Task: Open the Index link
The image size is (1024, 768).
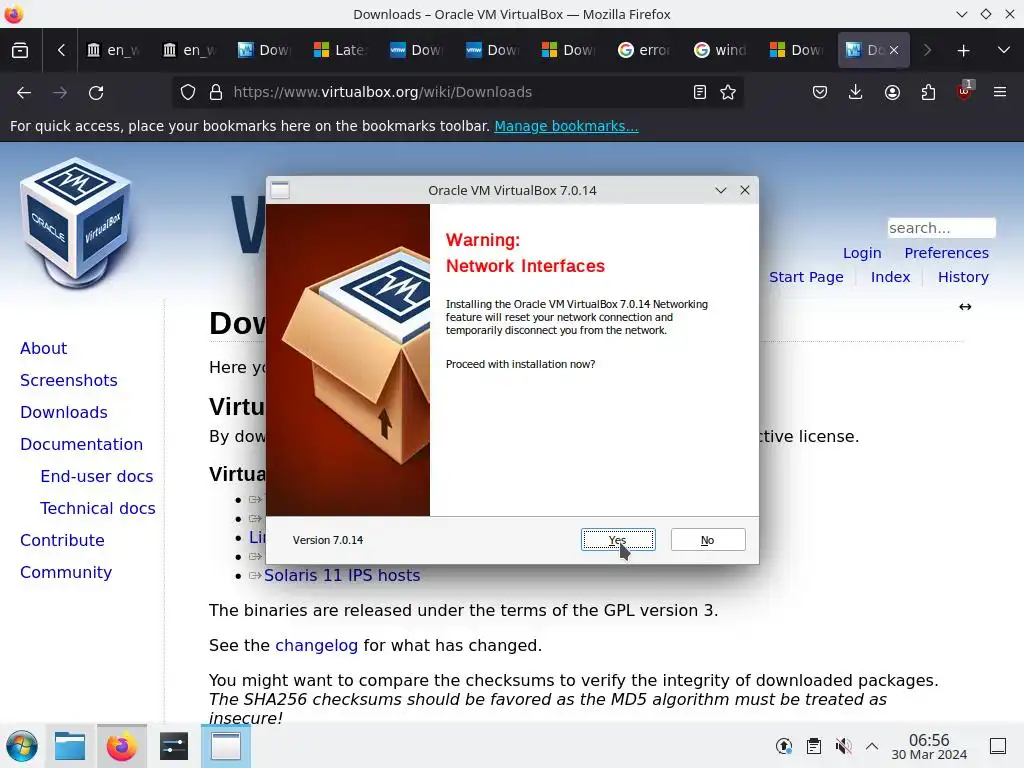Action: click(x=890, y=277)
